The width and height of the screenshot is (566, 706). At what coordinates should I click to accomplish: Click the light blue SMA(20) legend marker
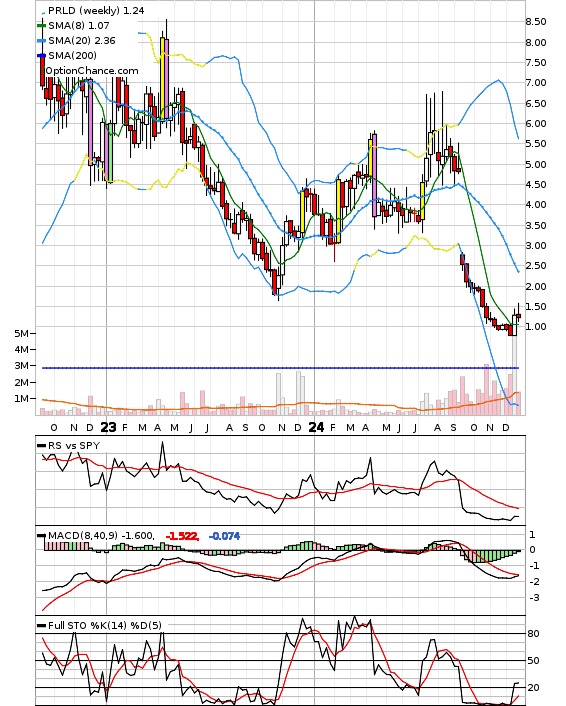[x=41, y=41]
